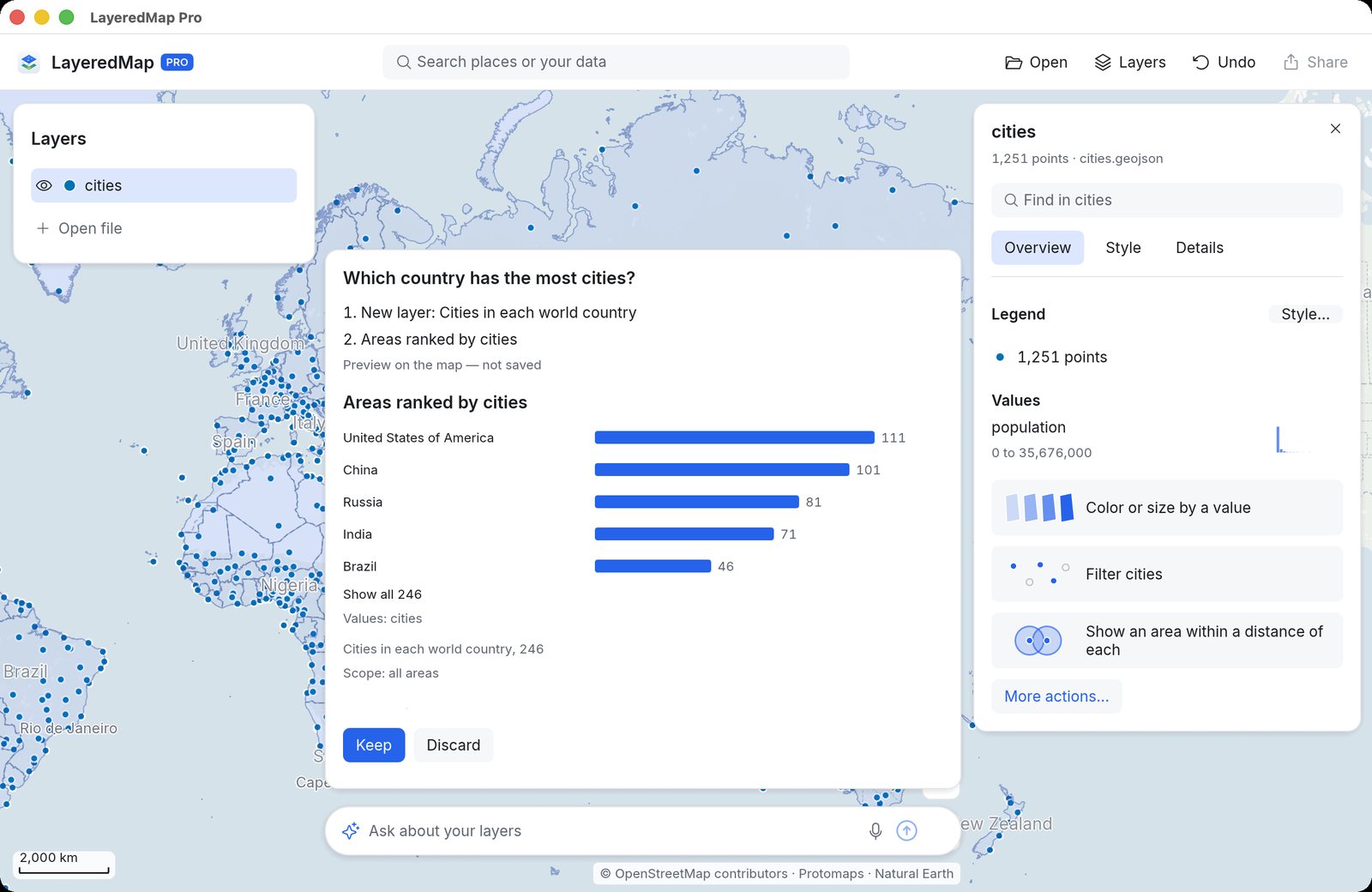This screenshot has height=892, width=1372.
Task: Switch to the Style tab
Action: (1123, 248)
